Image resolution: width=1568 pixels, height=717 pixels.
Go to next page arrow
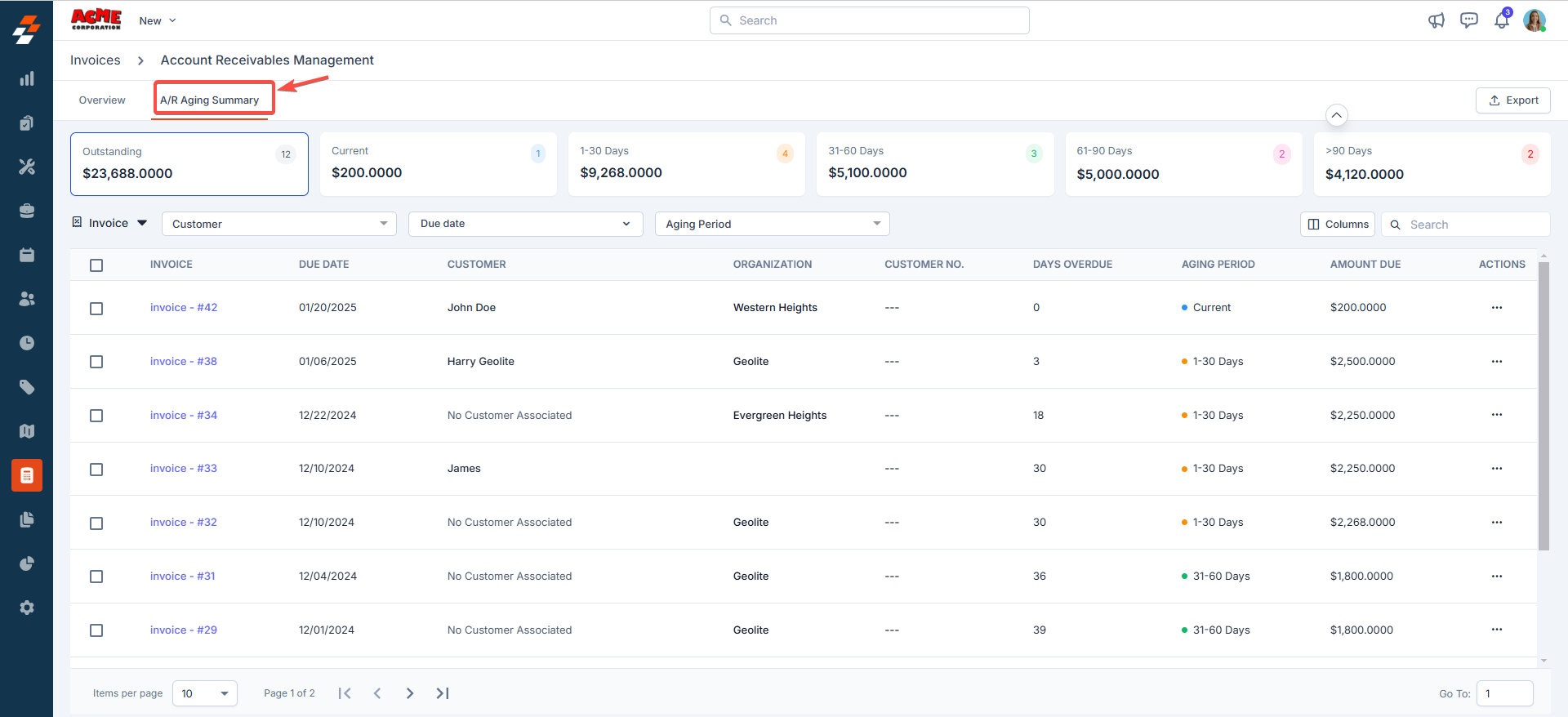410,693
